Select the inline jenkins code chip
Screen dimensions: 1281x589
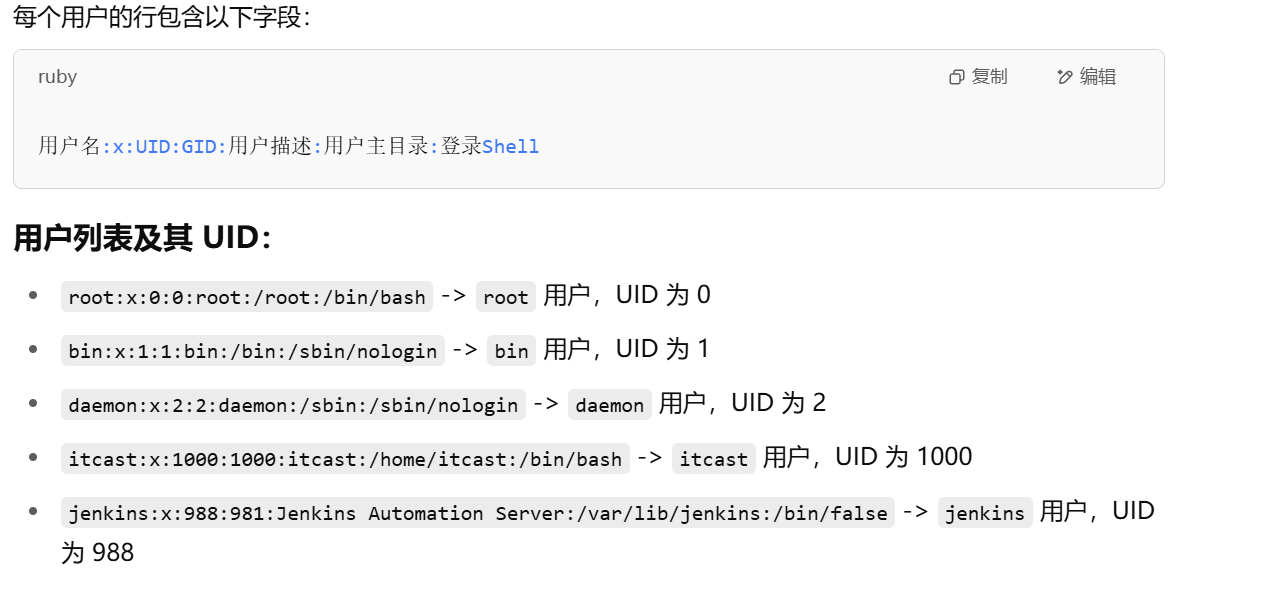point(985,512)
